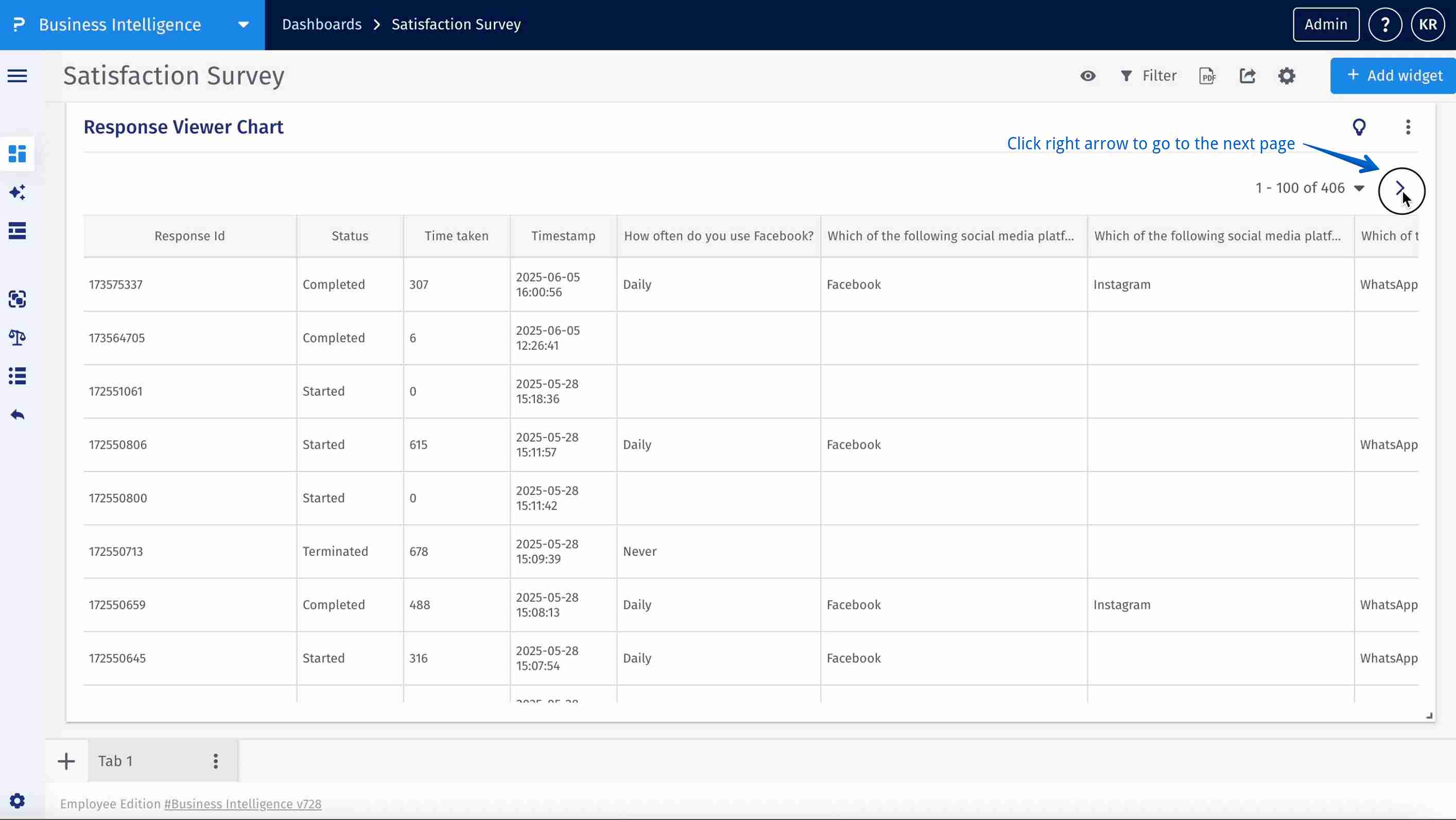Navigate to Dashboards breadcrumb
The width and height of the screenshot is (1456, 820).
[x=322, y=25]
